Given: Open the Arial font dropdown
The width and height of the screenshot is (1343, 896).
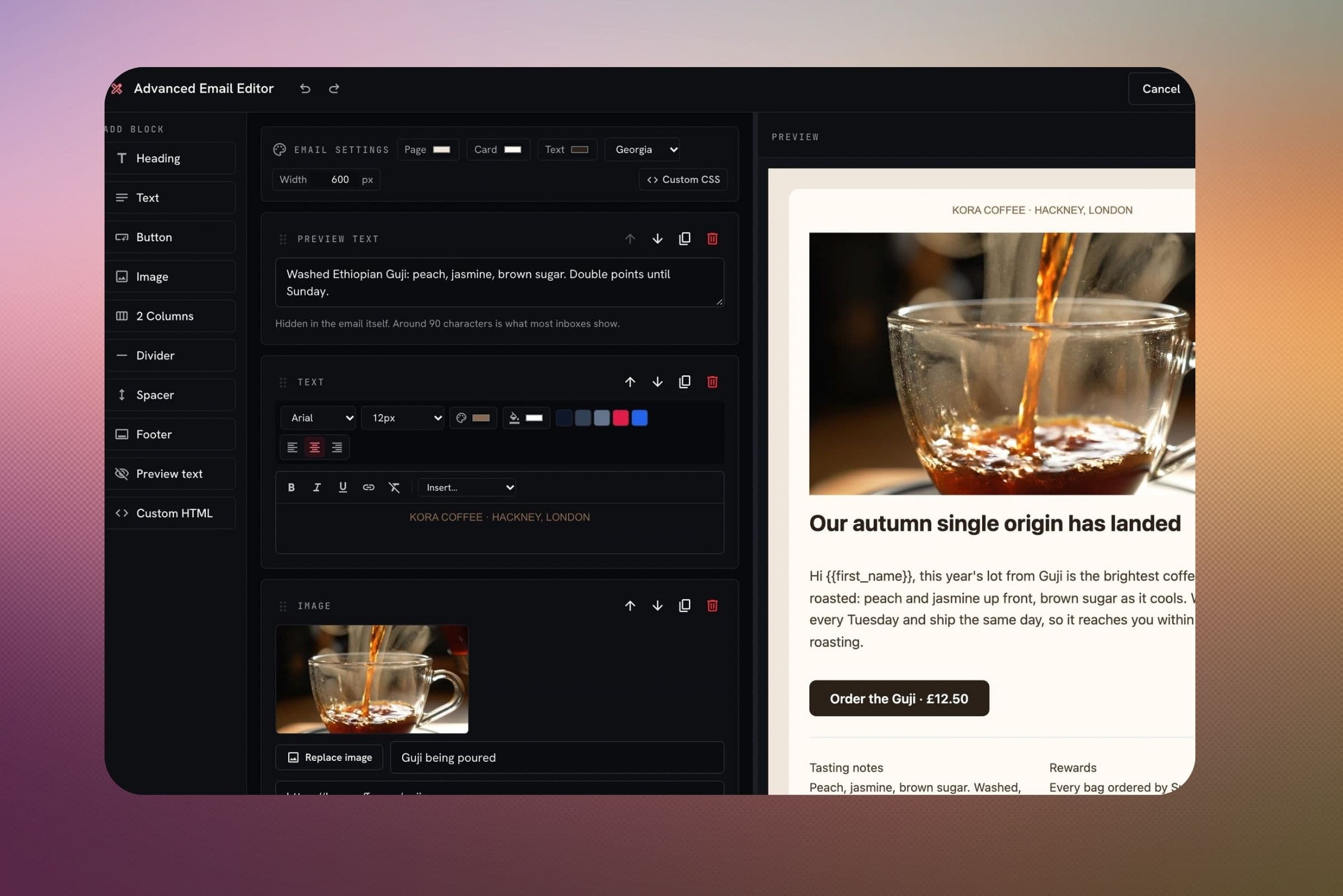Looking at the screenshot, I should 318,418.
